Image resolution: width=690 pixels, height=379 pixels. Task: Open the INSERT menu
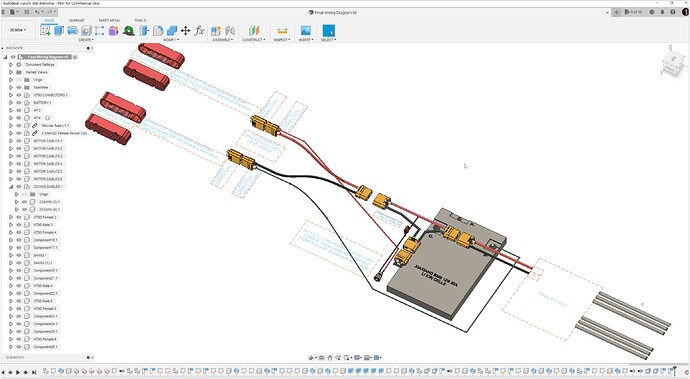[305, 40]
